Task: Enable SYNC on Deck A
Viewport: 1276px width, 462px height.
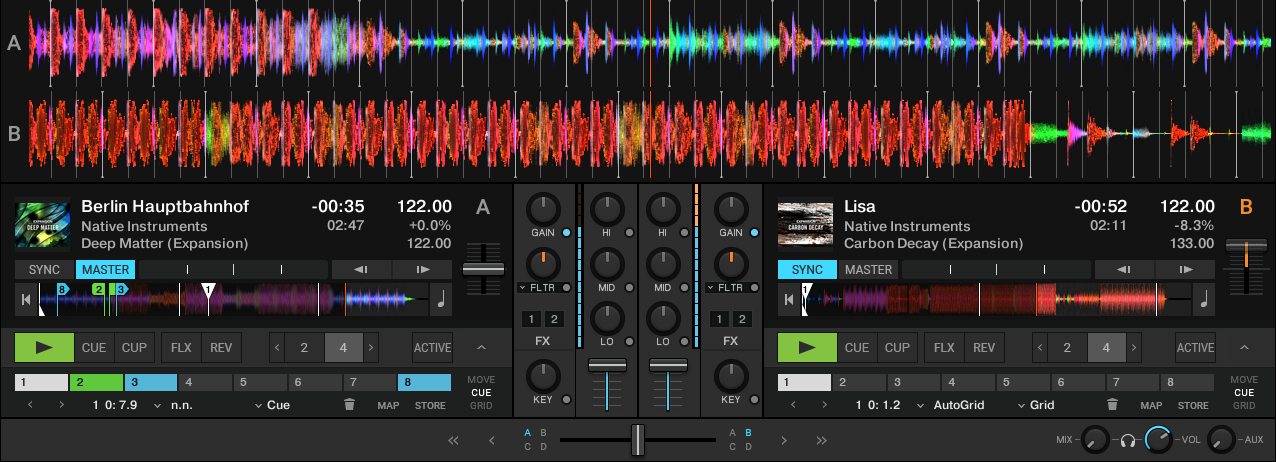Action: coord(44,269)
